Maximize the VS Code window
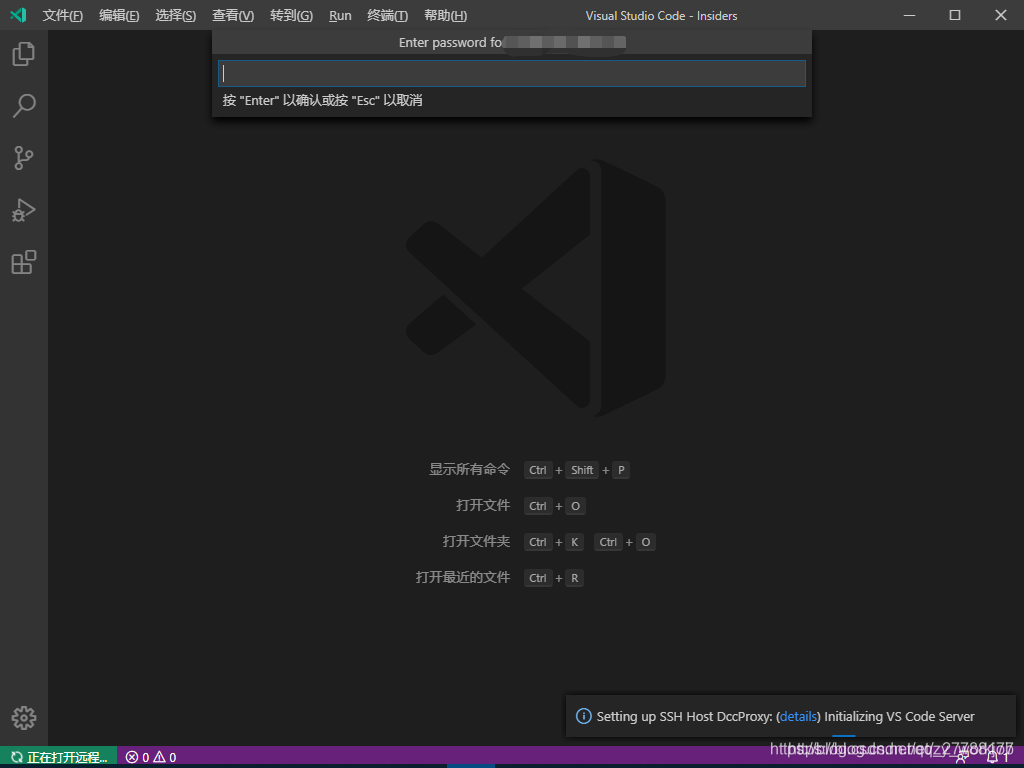This screenshot has height=768, width=1024. 955,15
